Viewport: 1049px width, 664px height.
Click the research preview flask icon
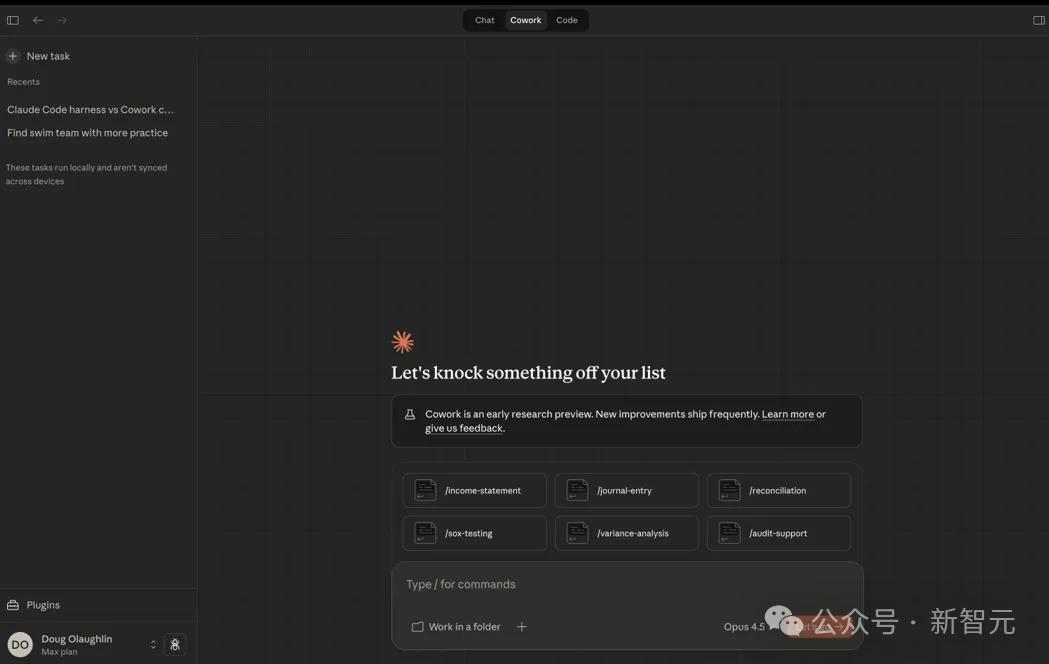(410, 415)
